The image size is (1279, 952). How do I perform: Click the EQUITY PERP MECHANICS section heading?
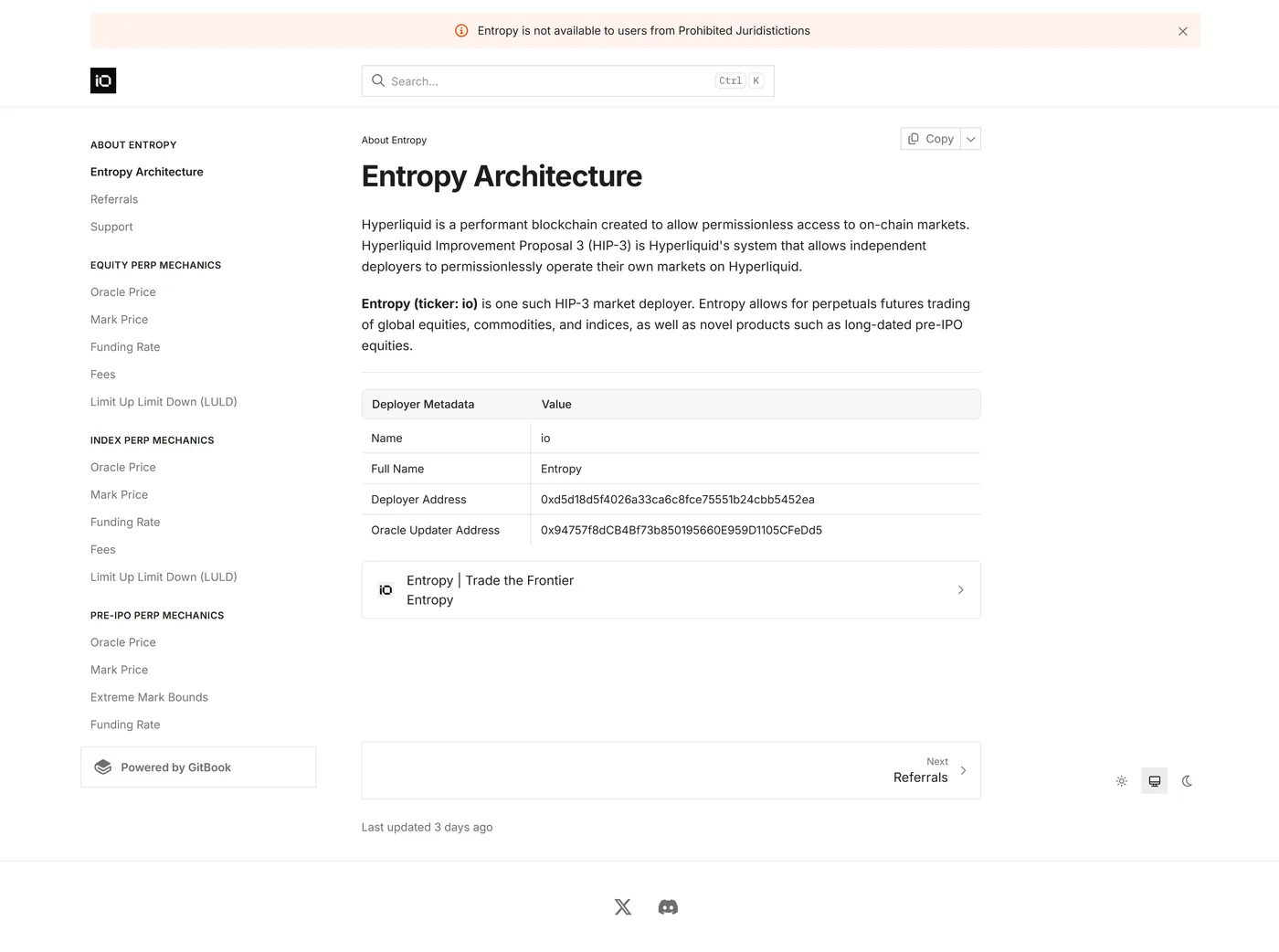click(155, 265)
